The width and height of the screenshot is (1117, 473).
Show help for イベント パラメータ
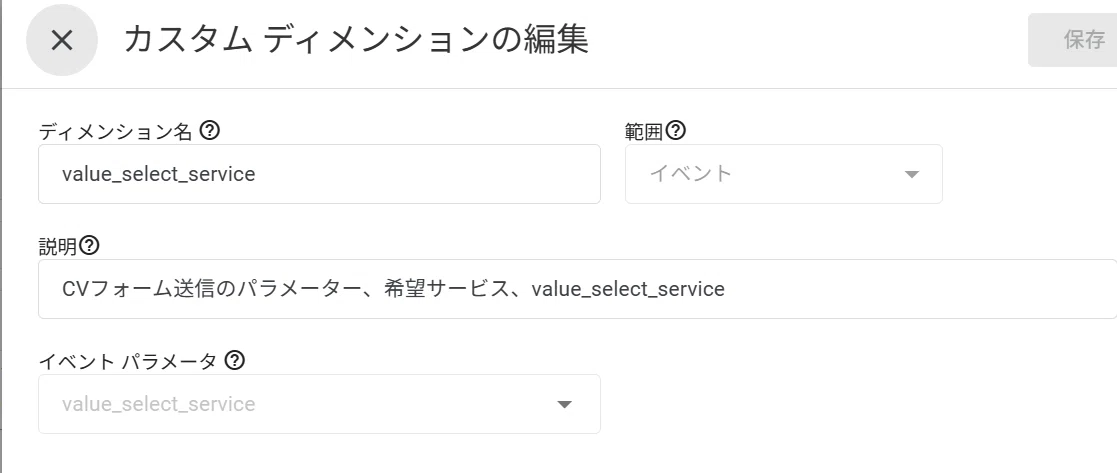click(234, 360)
